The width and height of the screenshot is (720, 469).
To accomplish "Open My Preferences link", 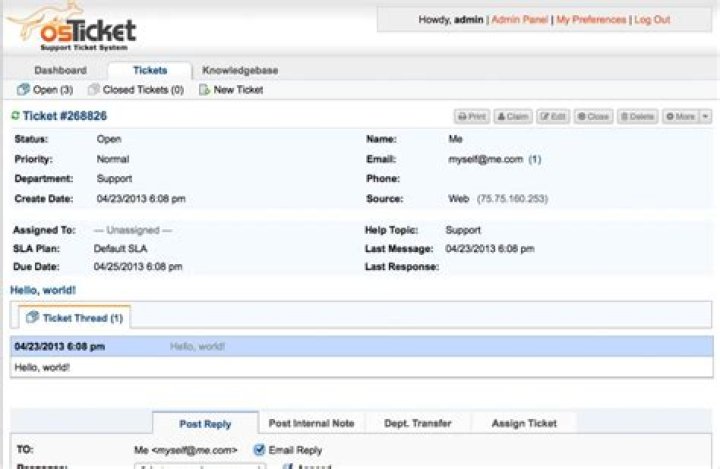I will (591, 20).
